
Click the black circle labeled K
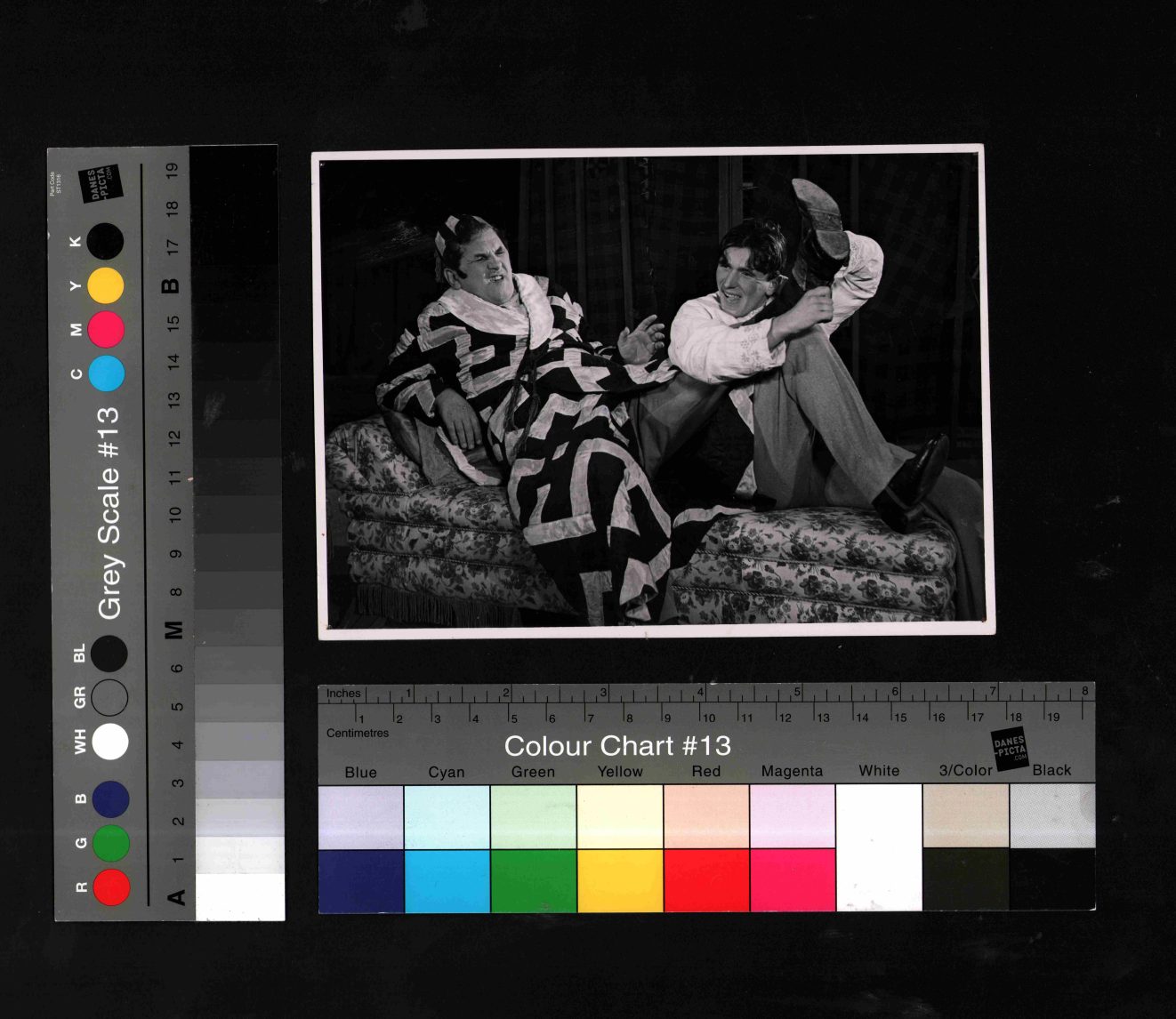coord(105,241)
